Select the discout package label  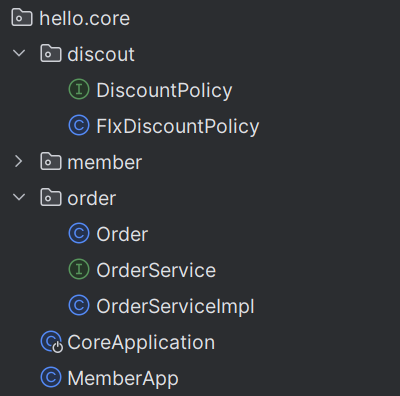(101, 54)
